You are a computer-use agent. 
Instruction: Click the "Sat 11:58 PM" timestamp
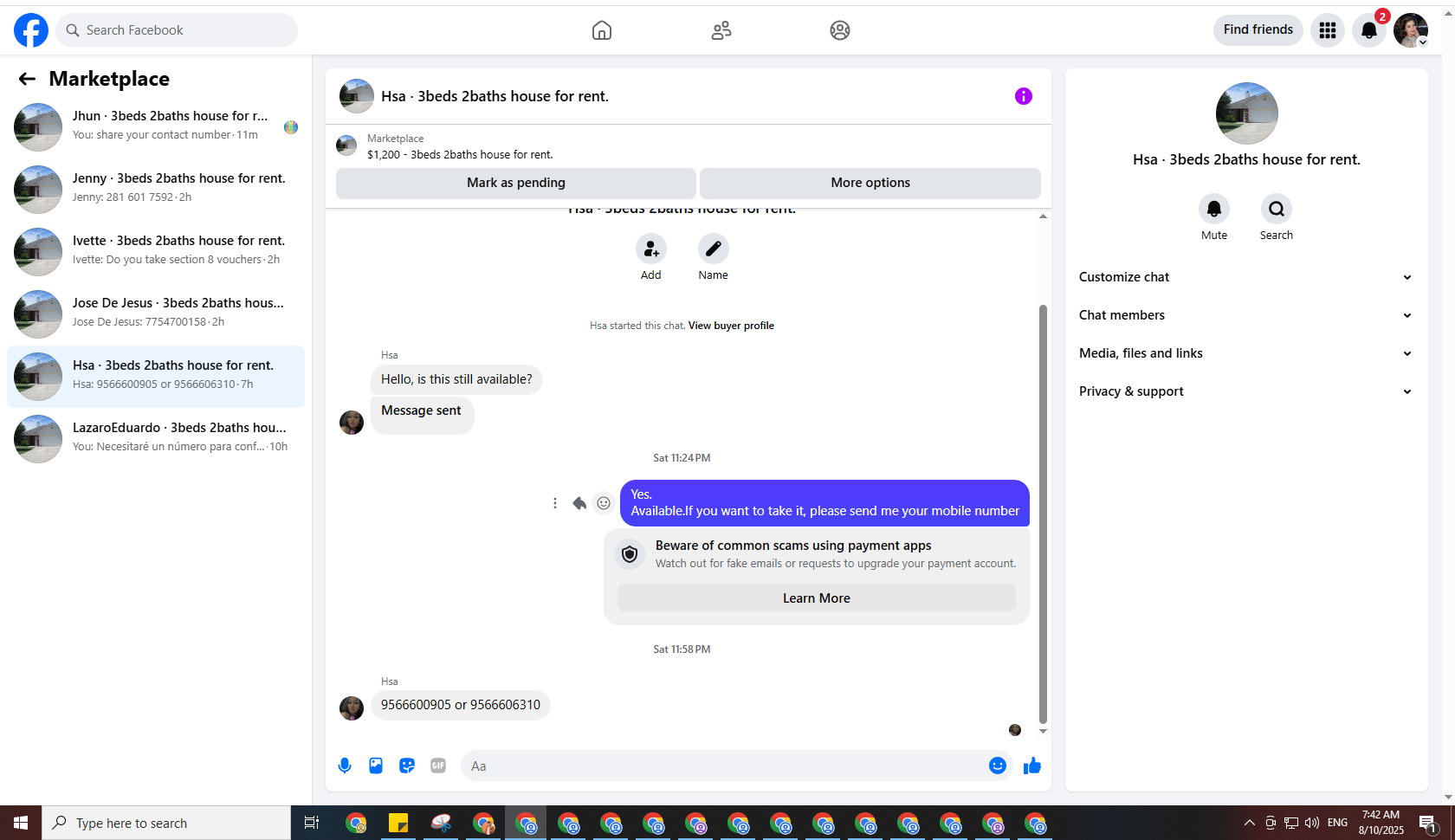click(x=682, y=649)
